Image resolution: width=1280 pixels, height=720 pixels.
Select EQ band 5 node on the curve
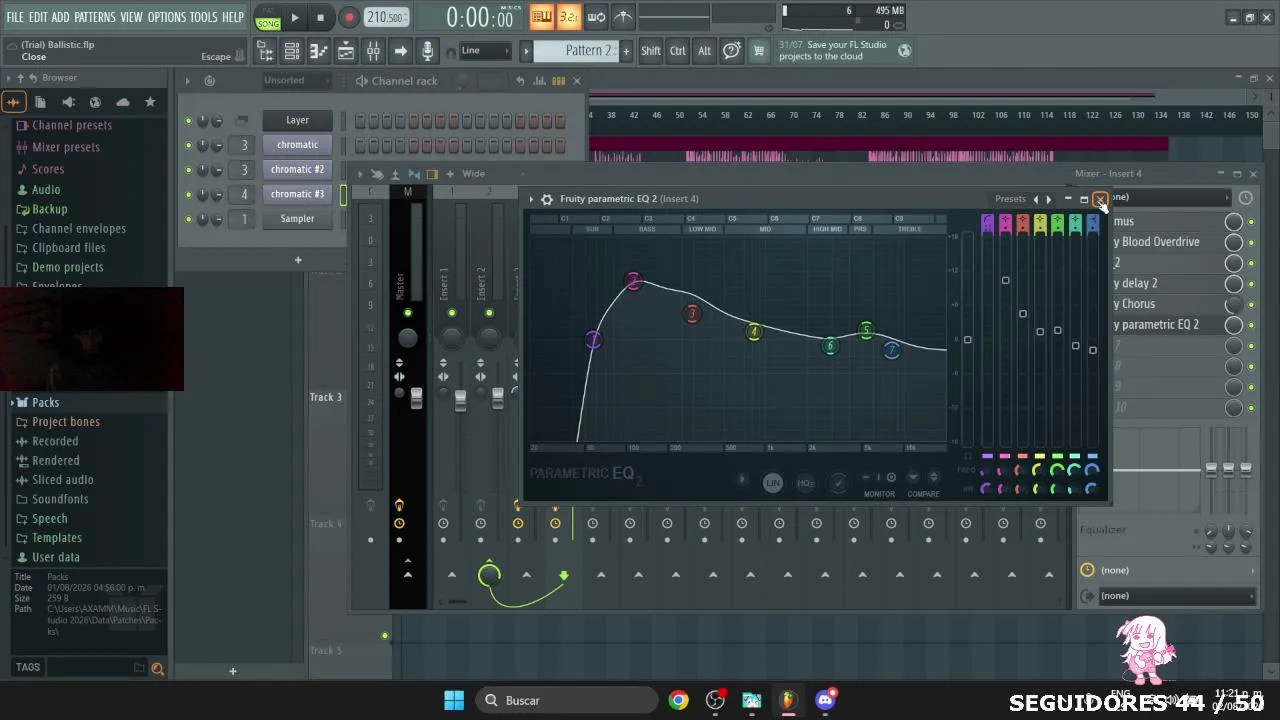(x=866, y=330)
